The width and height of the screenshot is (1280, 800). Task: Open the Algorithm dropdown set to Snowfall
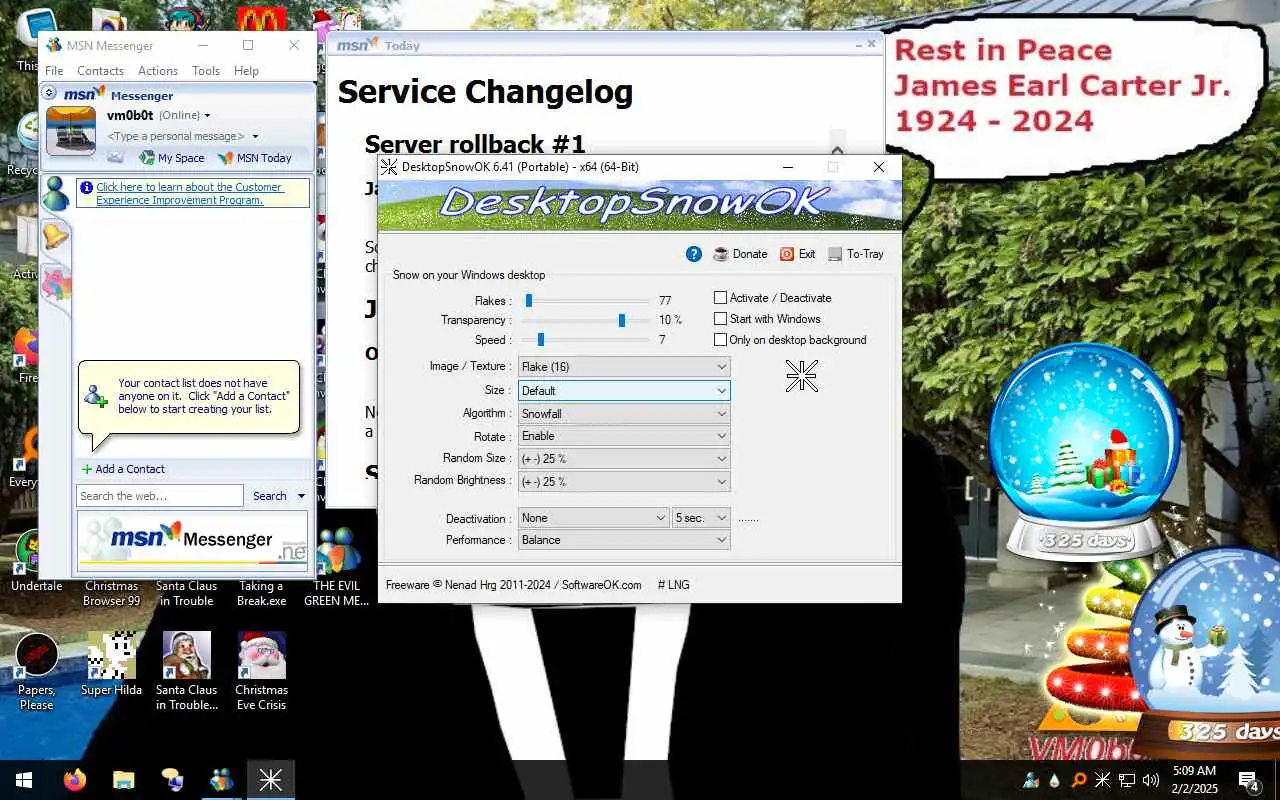[x=624, y=414]
